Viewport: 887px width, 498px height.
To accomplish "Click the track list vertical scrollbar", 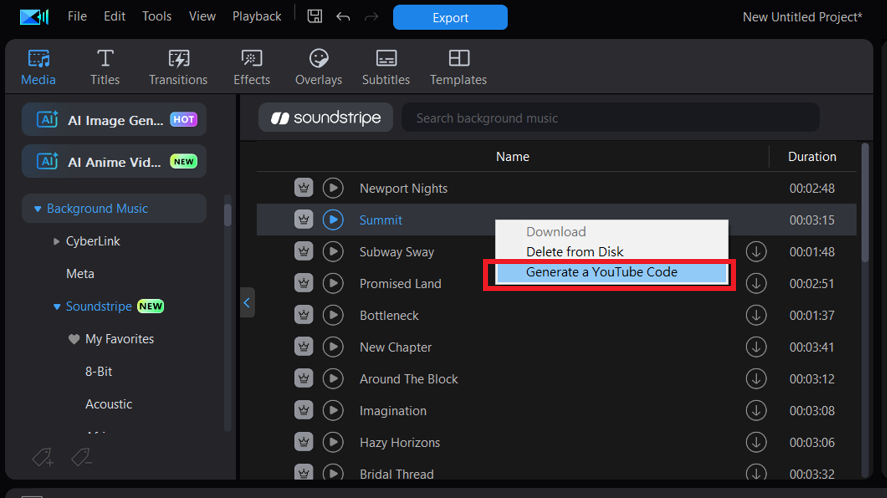I will click(864, 203).
